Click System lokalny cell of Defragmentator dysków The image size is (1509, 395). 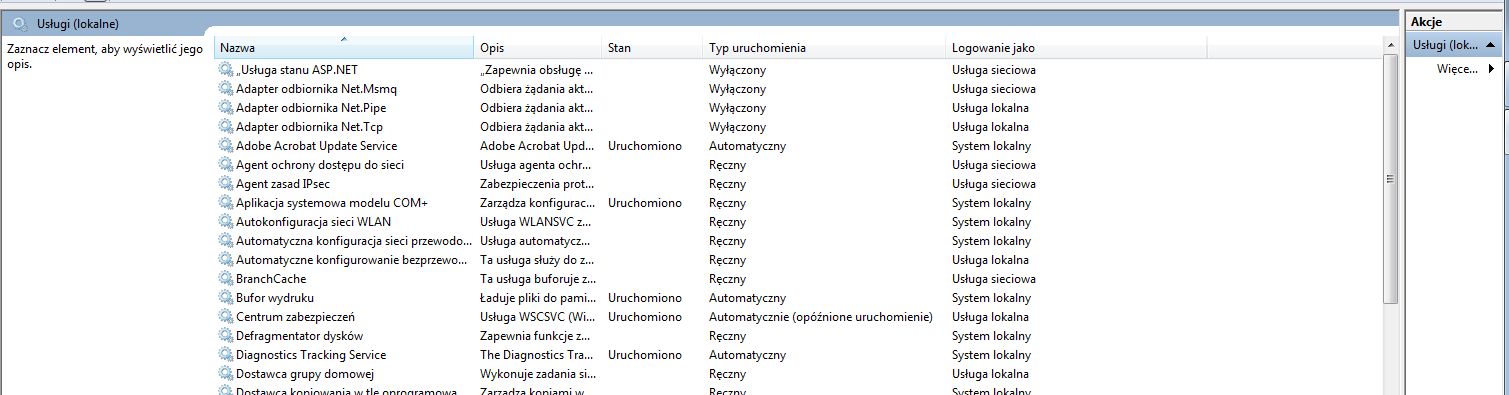tap(991, 336)
